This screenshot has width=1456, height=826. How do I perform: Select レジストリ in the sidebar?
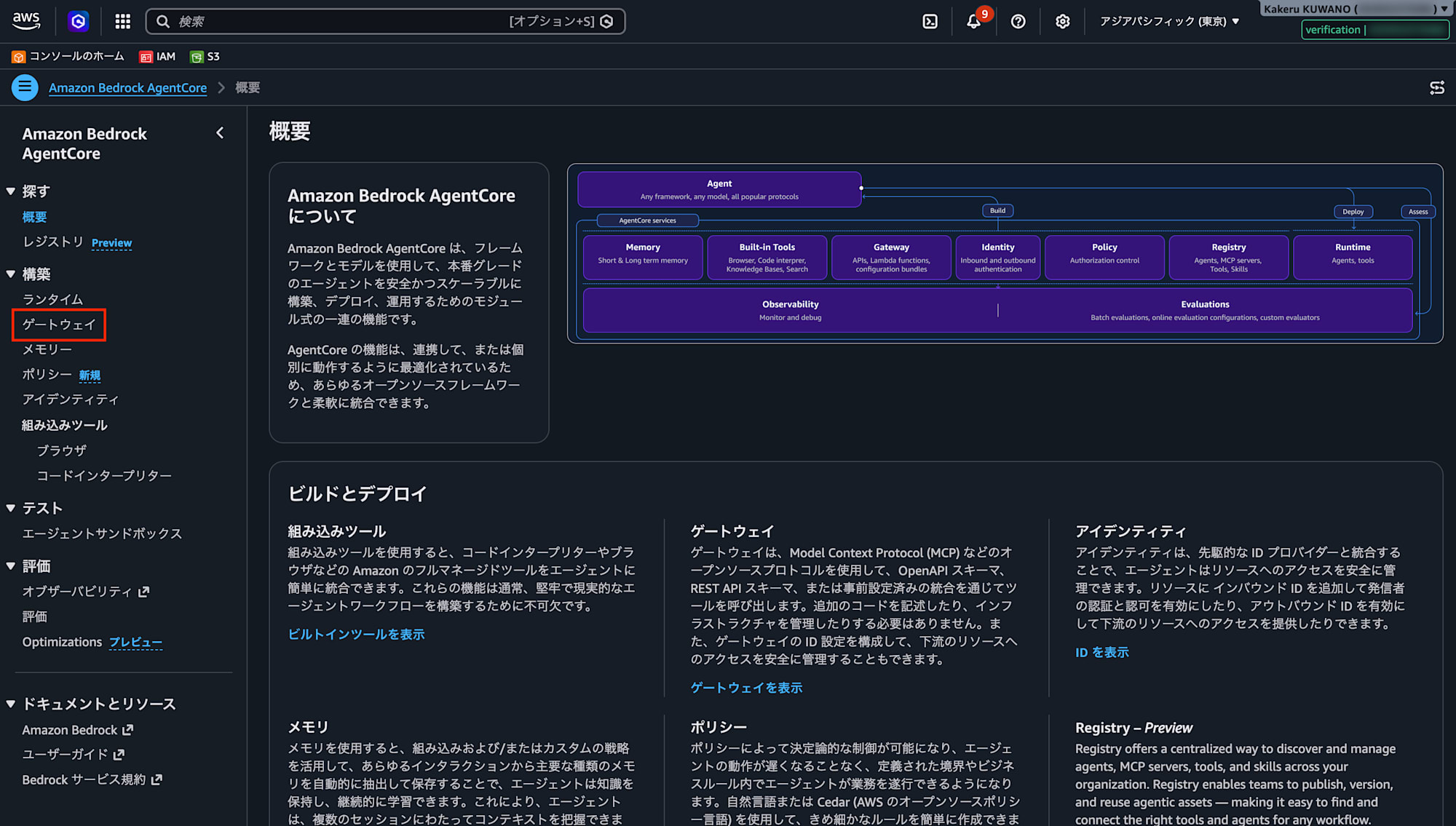pyautogui.click(x=52, y=242)
